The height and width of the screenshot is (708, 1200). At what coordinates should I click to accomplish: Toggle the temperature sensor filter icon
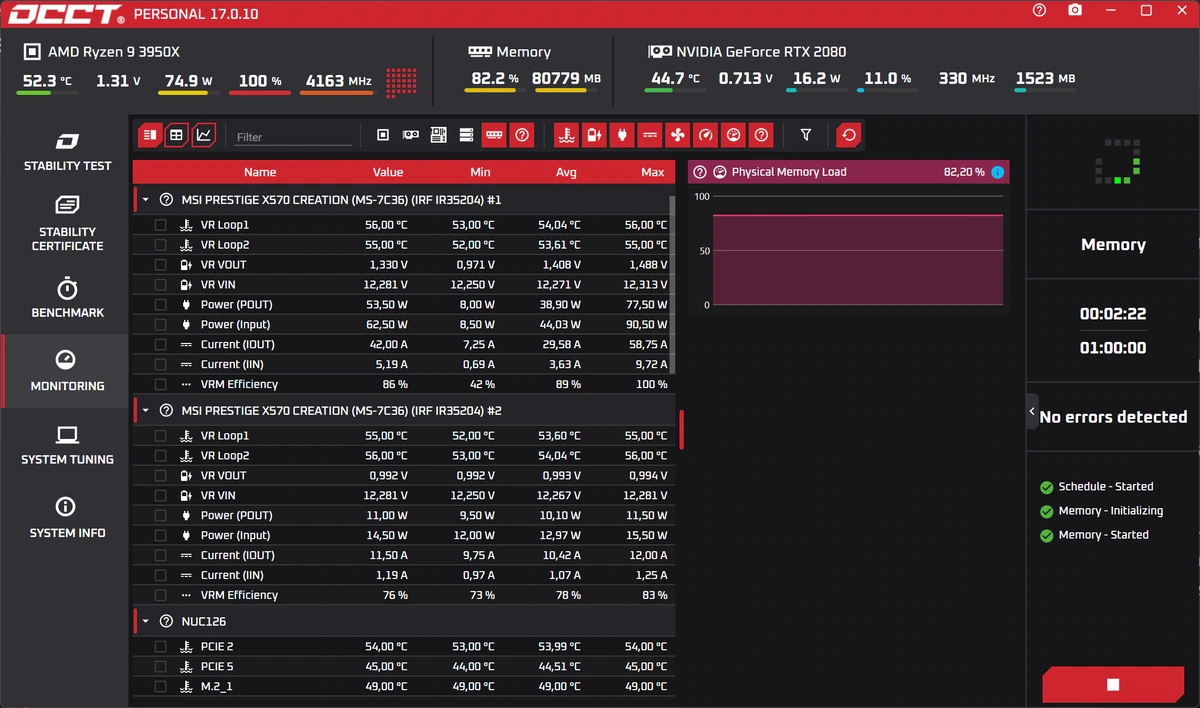pos(567,135)
